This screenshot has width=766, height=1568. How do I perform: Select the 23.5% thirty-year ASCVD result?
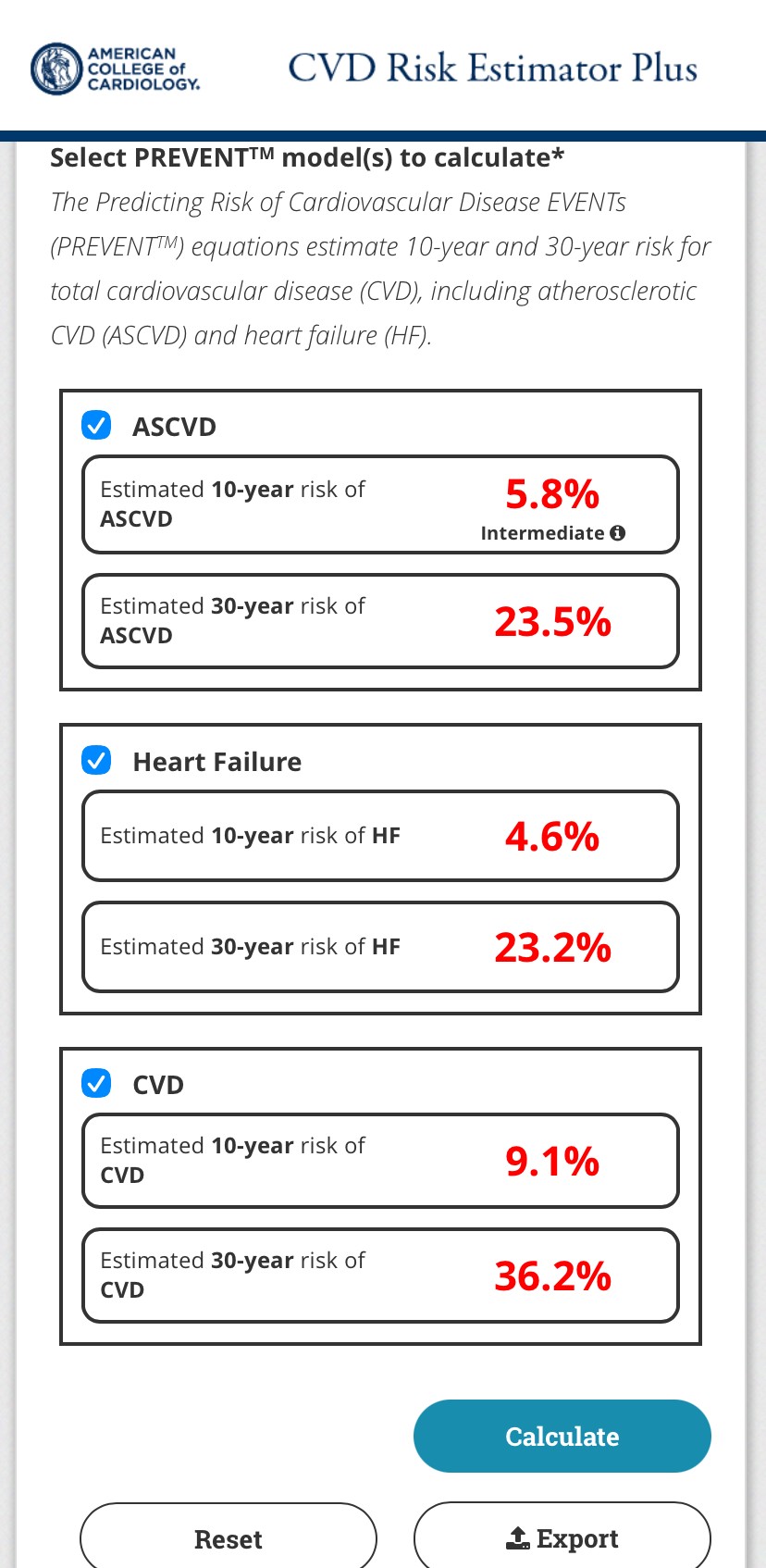click(552, 621)
